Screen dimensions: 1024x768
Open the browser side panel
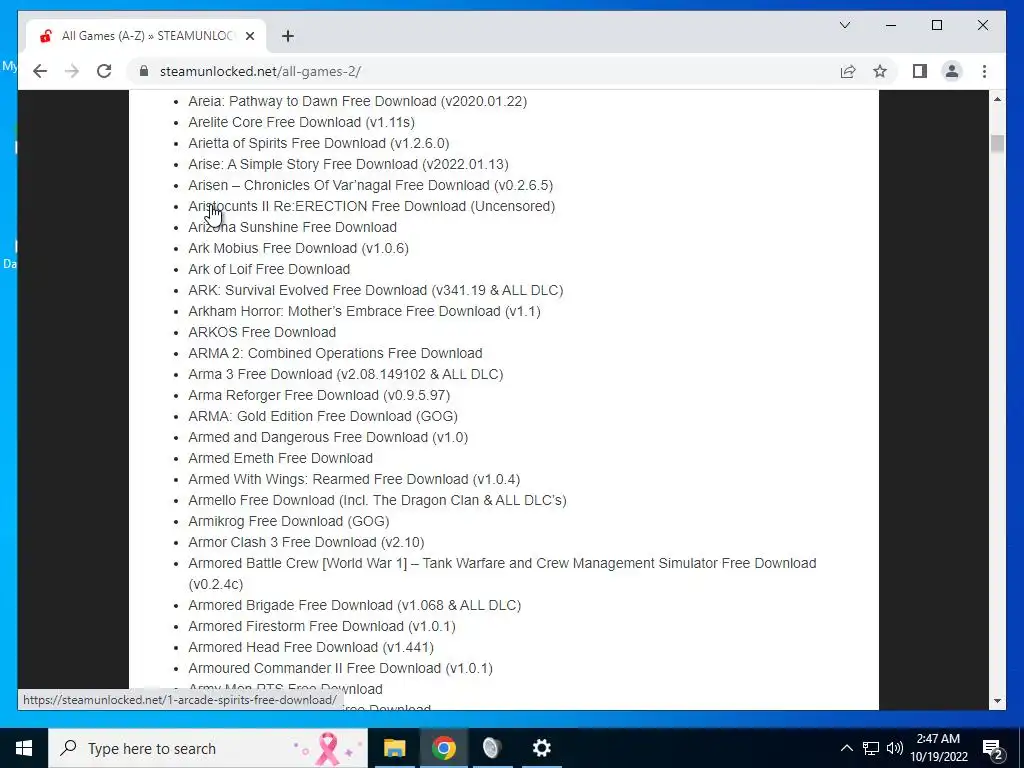coord(920,71)
